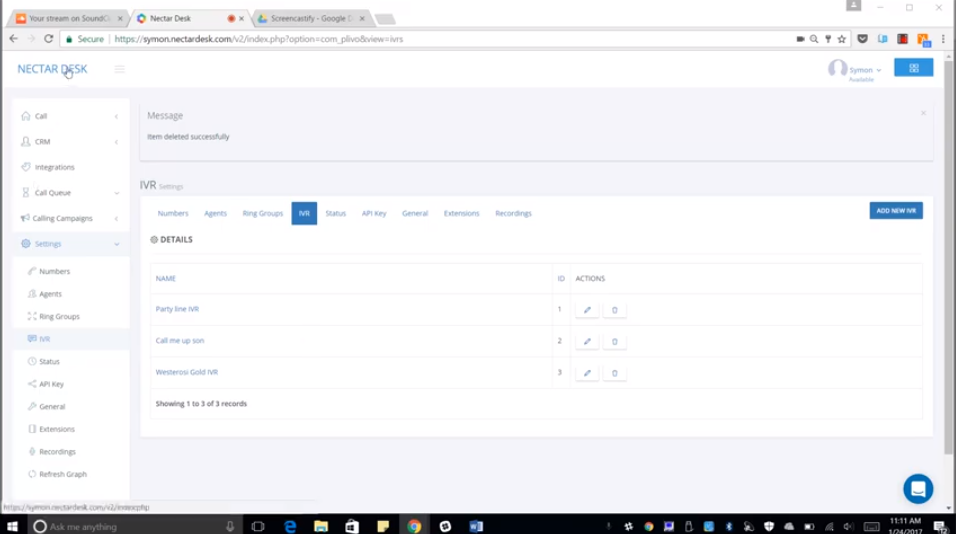Switch to the Extensions tab

pyautogui.click(x=462, y=213)
